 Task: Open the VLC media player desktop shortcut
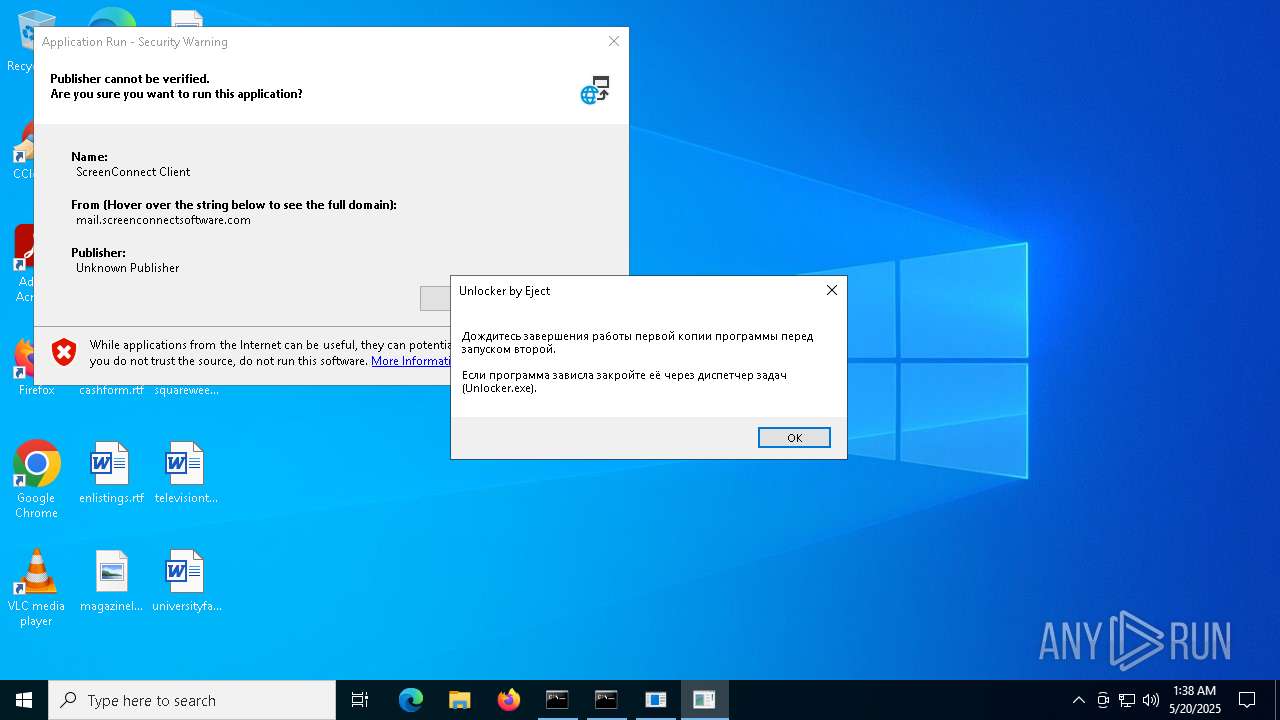tap(36, 588)
